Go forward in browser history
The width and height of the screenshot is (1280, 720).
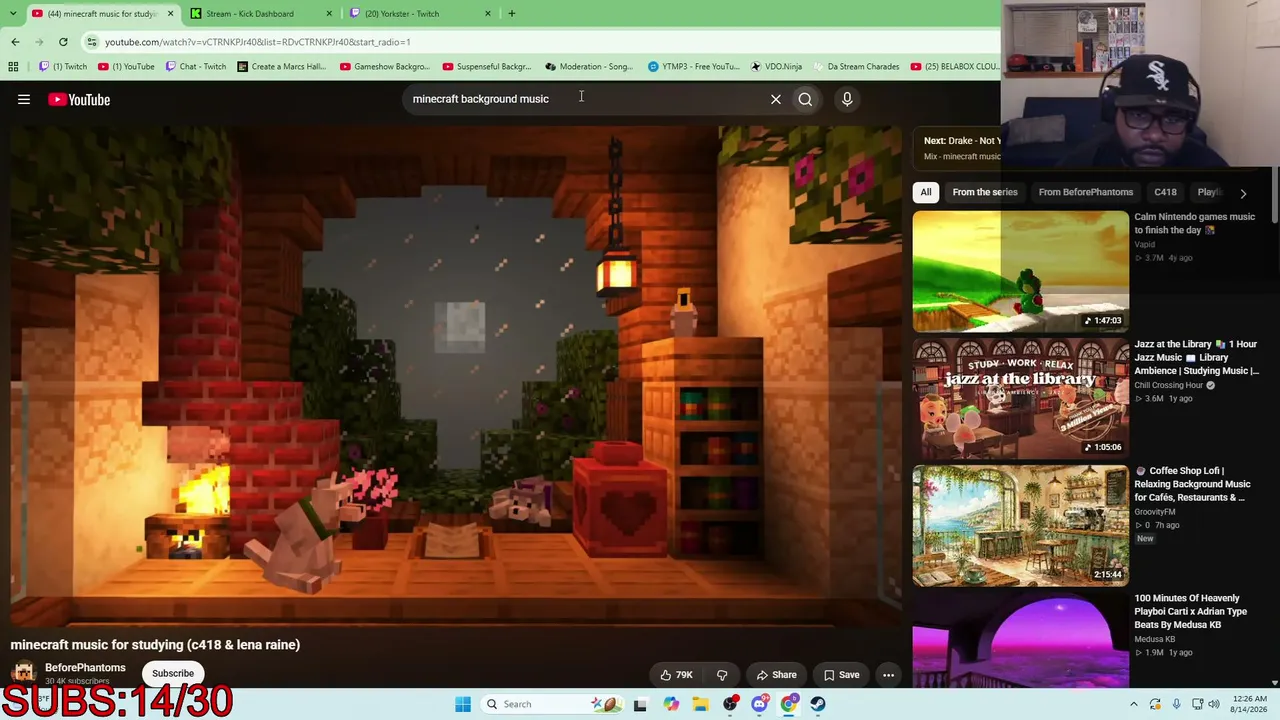pyautogui.click(x=39, y=42)
